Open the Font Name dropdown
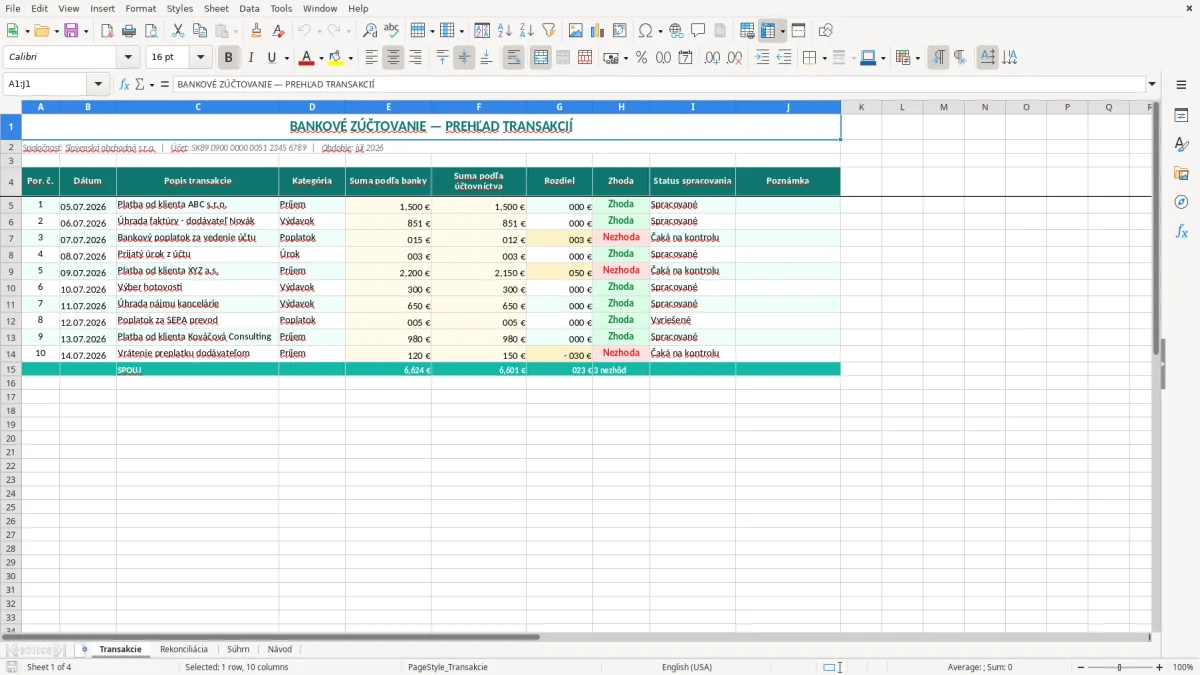Image resolution: width=1200 pixels, height=675 pixels. point(127,58)
